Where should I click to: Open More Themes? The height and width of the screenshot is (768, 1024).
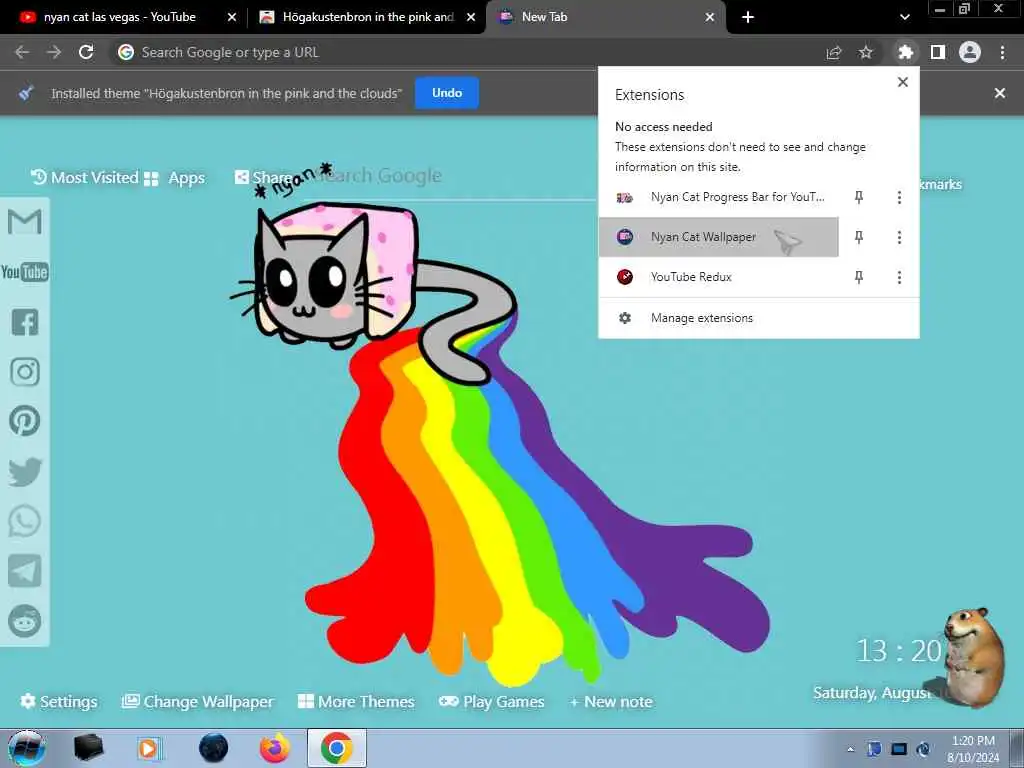(x=356, y=701)
